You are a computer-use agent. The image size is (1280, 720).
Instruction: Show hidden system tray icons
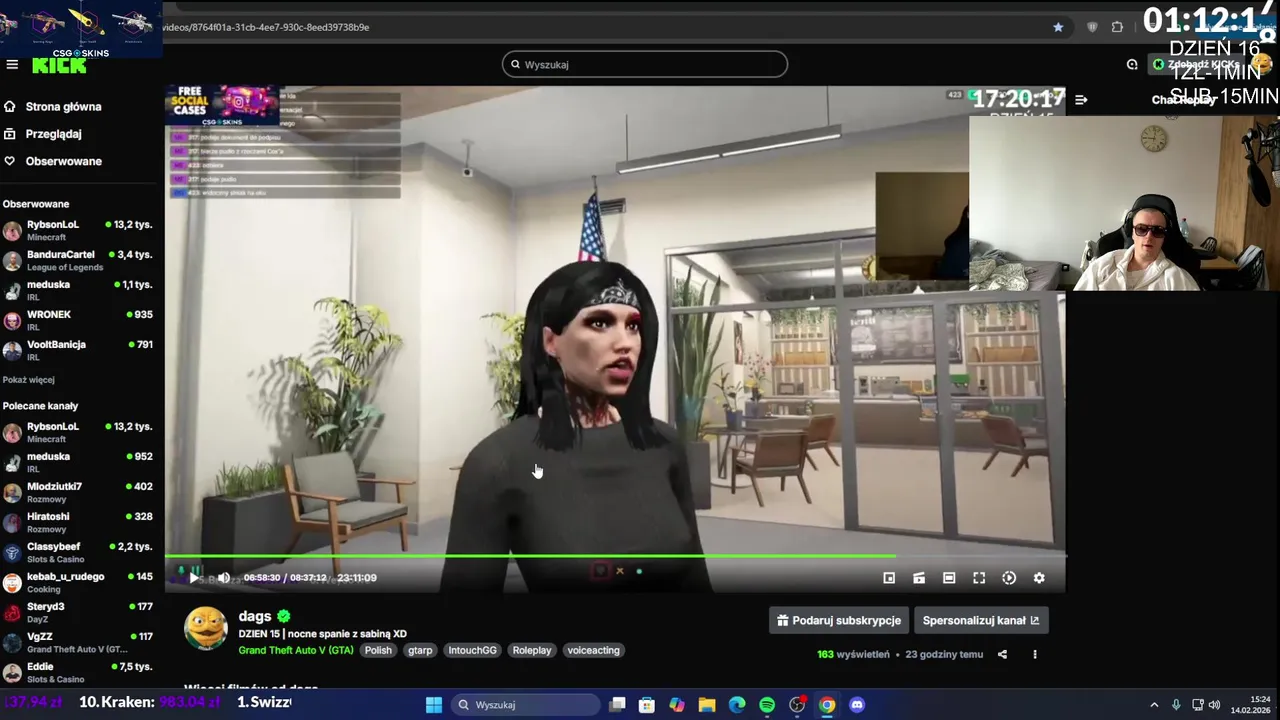click(1154, 705)
